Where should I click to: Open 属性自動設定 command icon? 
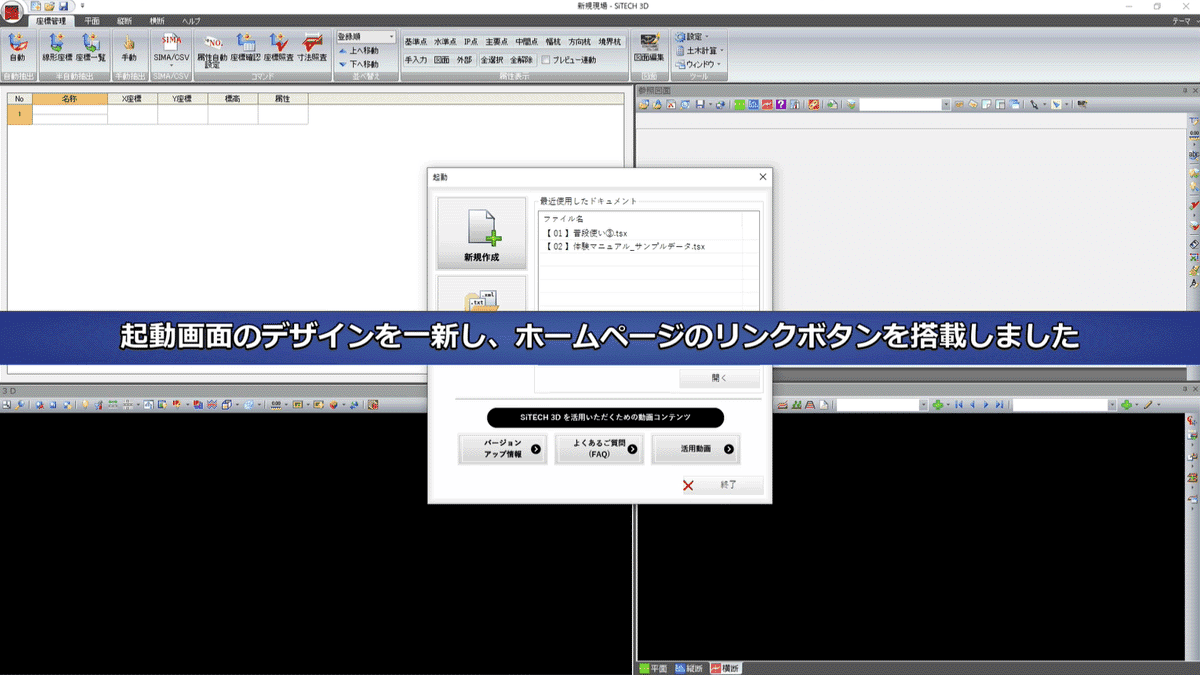point(212,50)
